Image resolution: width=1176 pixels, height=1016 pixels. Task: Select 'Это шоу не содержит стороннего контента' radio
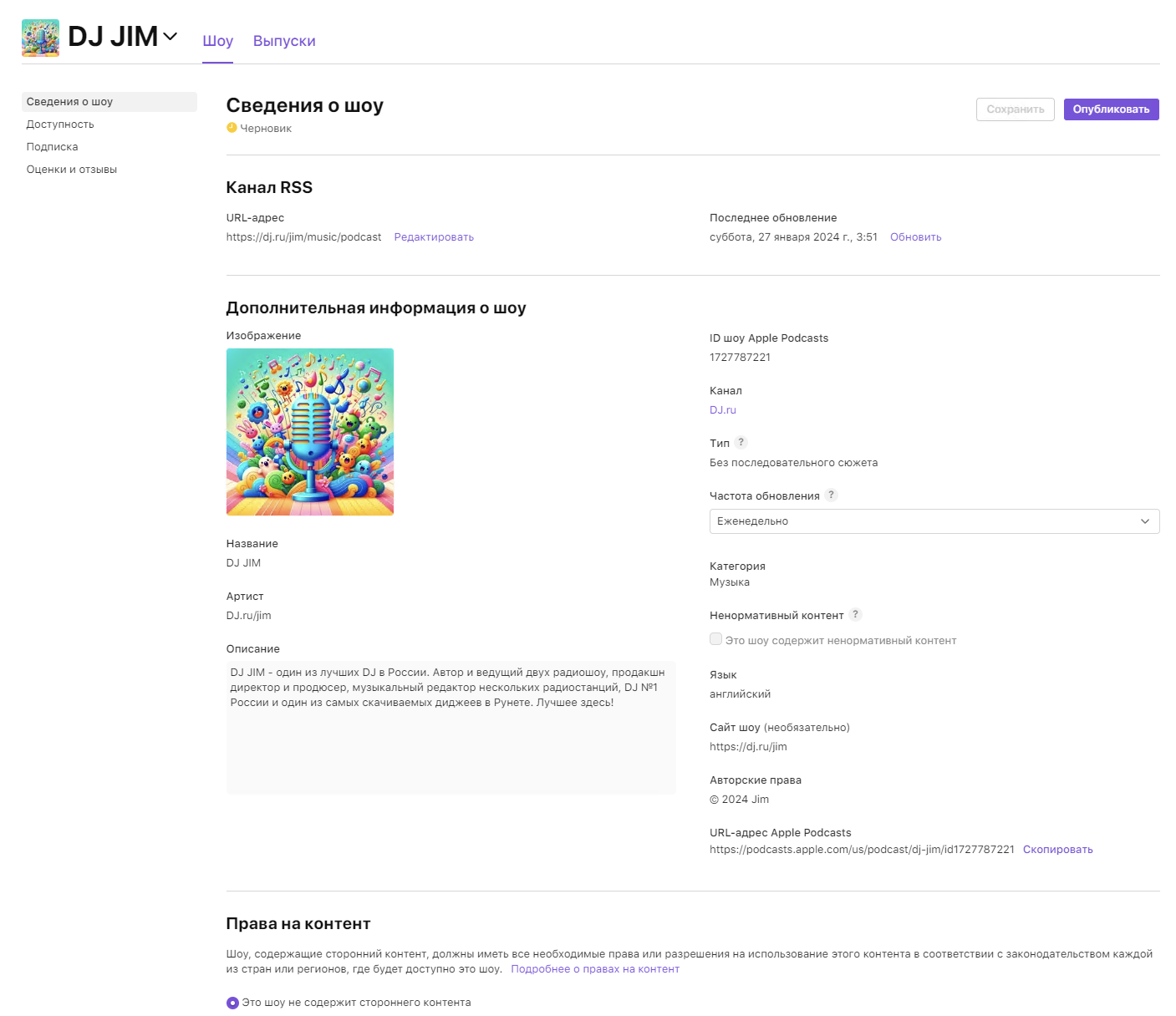[x=232, y=1003]
